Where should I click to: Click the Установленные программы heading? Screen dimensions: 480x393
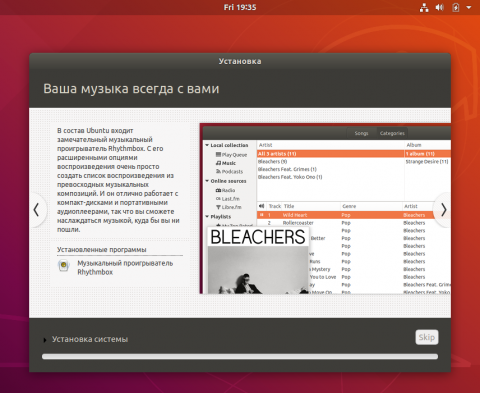[102, 249]
